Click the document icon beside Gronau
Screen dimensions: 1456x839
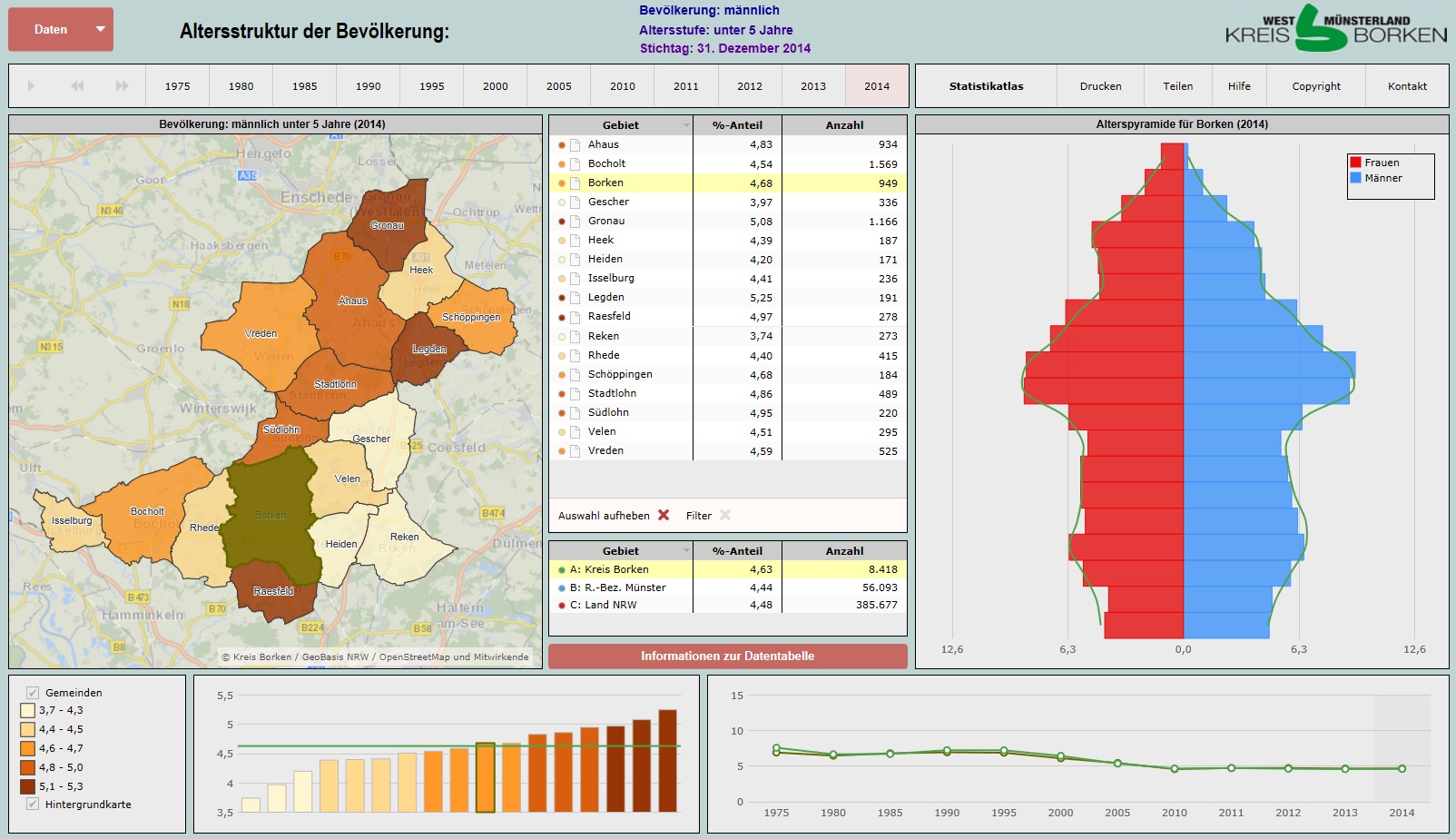click(576, 222)
